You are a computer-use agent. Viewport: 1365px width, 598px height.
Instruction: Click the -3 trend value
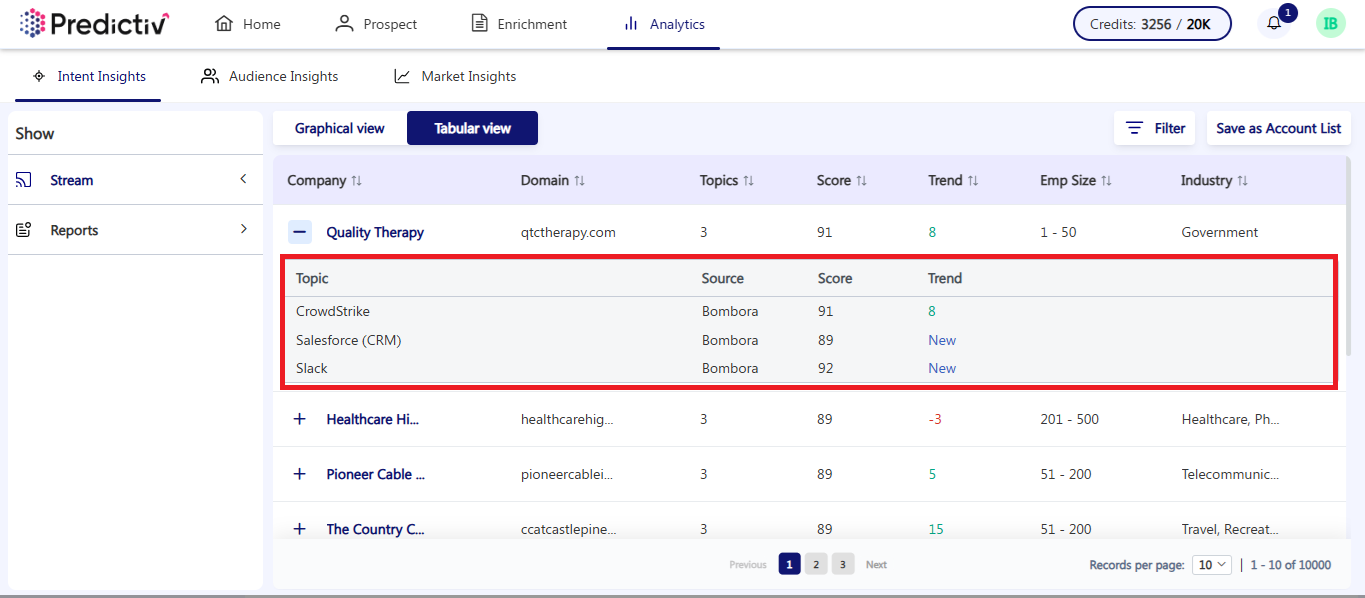tap(935, 419)
